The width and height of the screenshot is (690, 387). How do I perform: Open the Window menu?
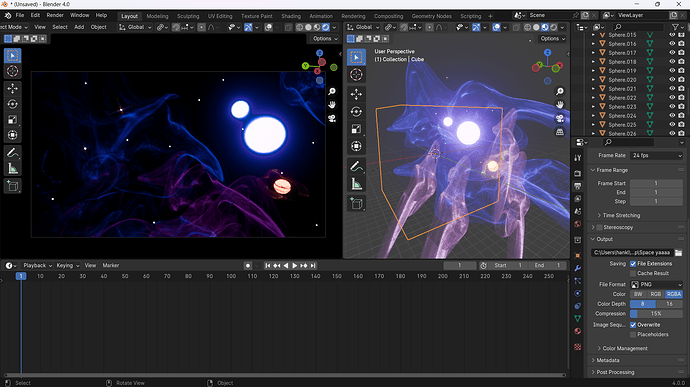79,15
